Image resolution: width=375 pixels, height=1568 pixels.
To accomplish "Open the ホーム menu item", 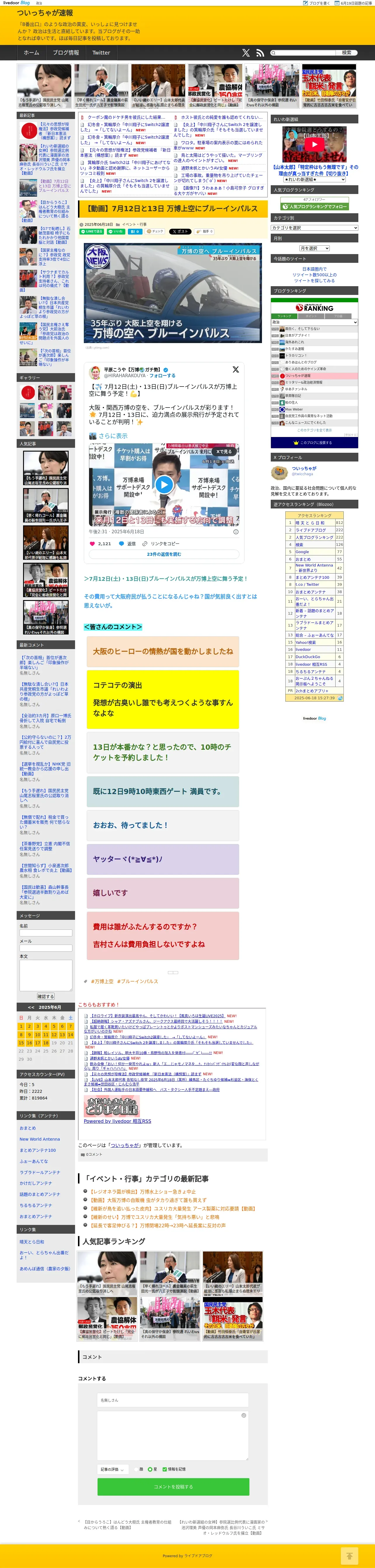I will (31, 53).
